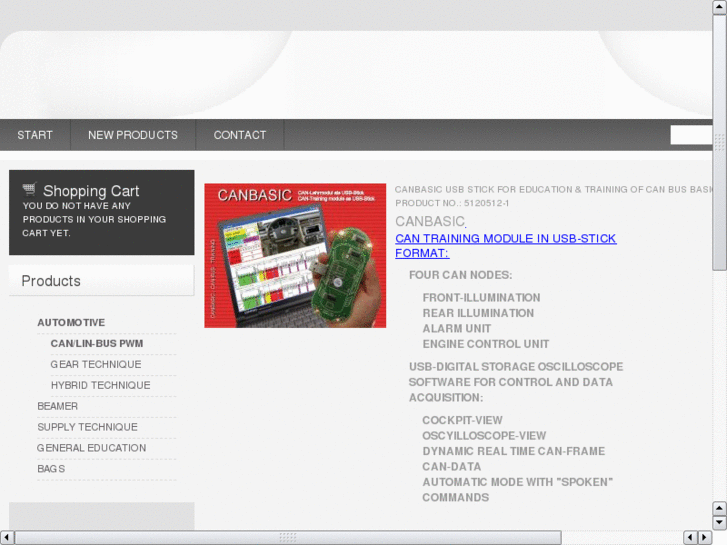Click the shopping cart icon
The image size is (727, 545).
tap(29, 189)
